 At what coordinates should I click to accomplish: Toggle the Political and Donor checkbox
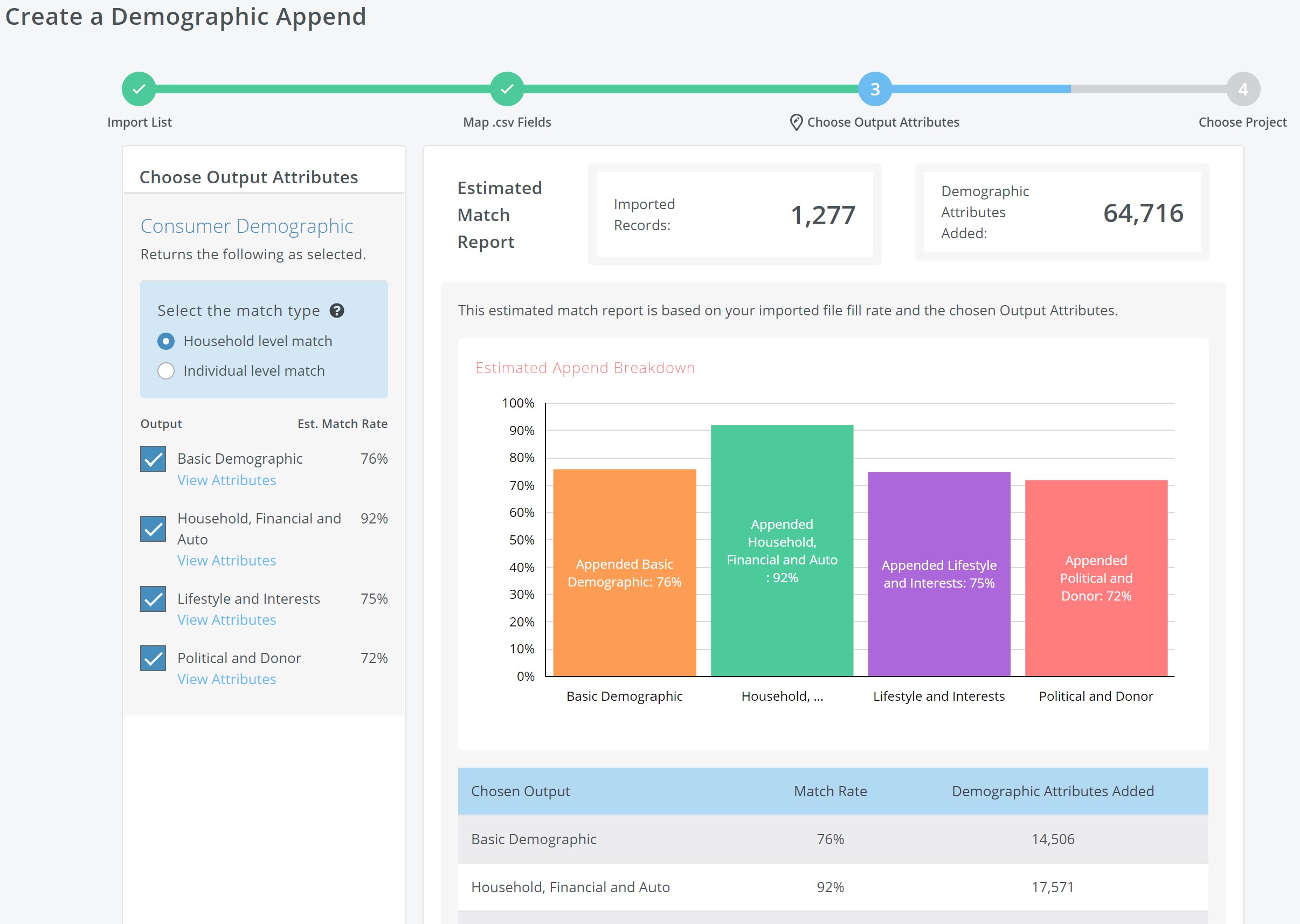(153, 658)
